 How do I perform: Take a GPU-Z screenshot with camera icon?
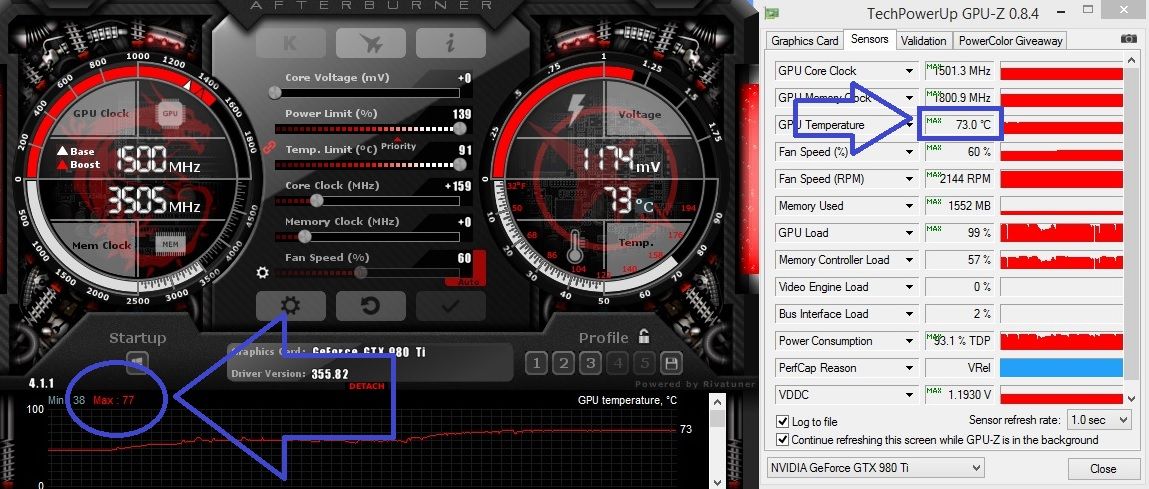coord(1128,40)
